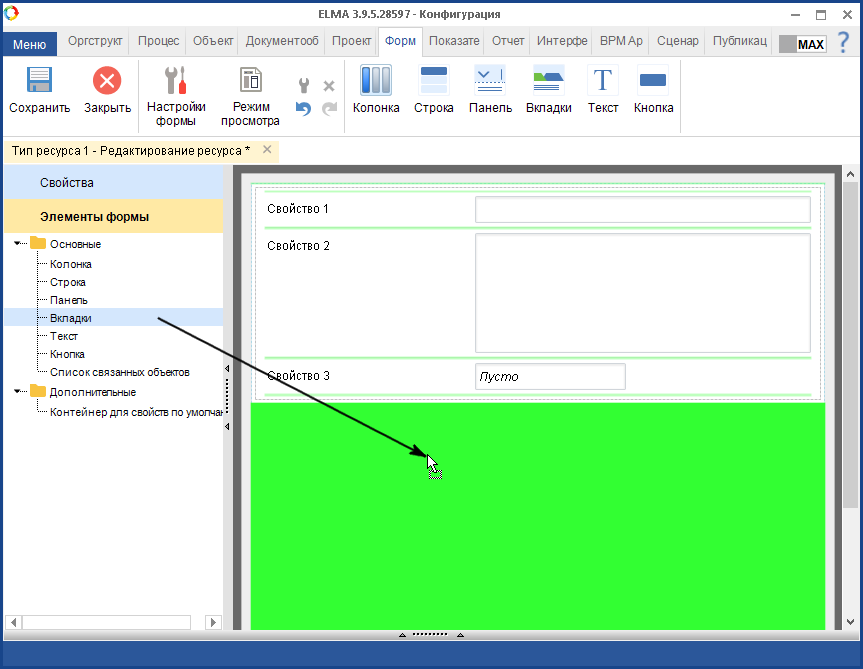Open Настройки формы (Form settings)
The height and width of the screenshot is (669, 863).
176,82
